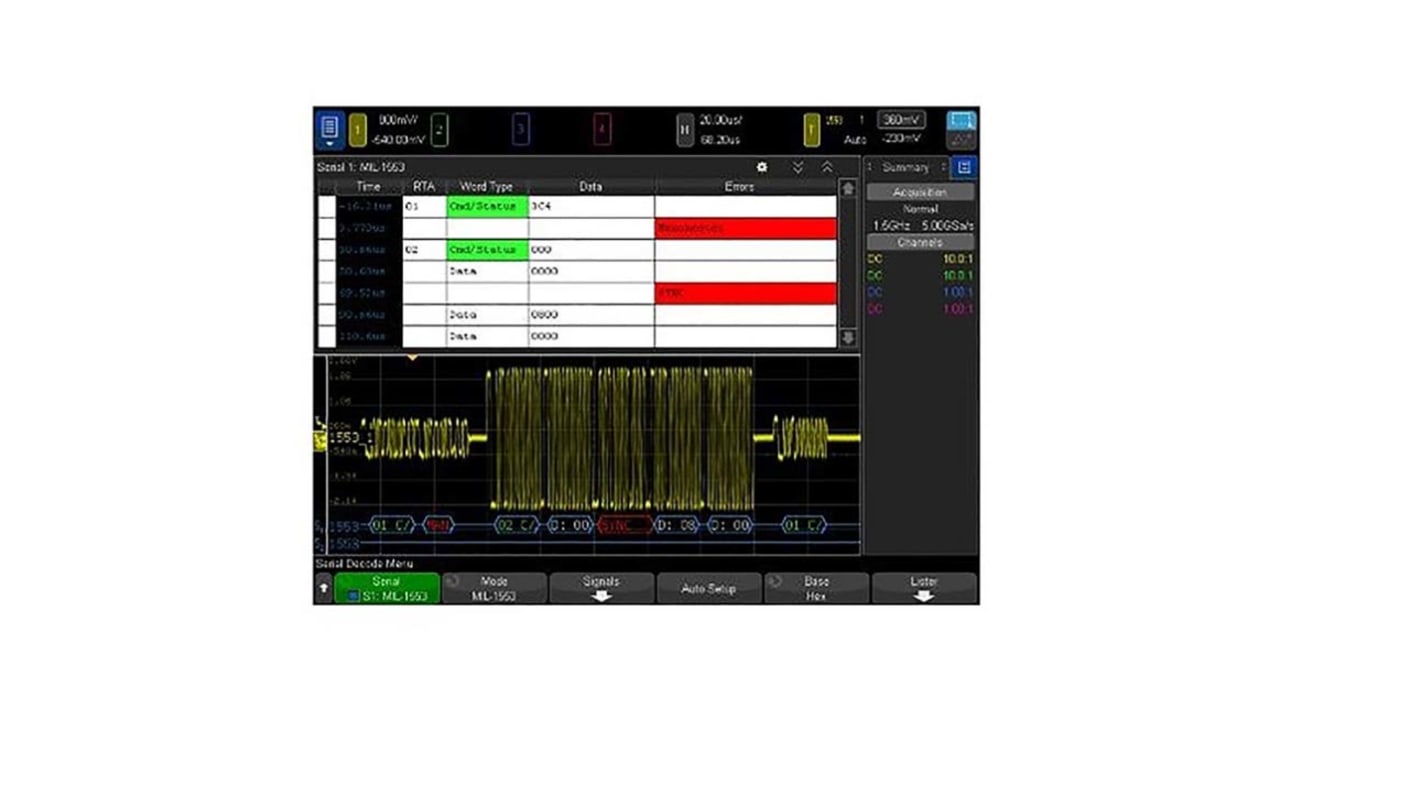Click the trigger T badge icon
Image resolution: width=1420 pixels, height=798 pixels.
pos(812,130)
